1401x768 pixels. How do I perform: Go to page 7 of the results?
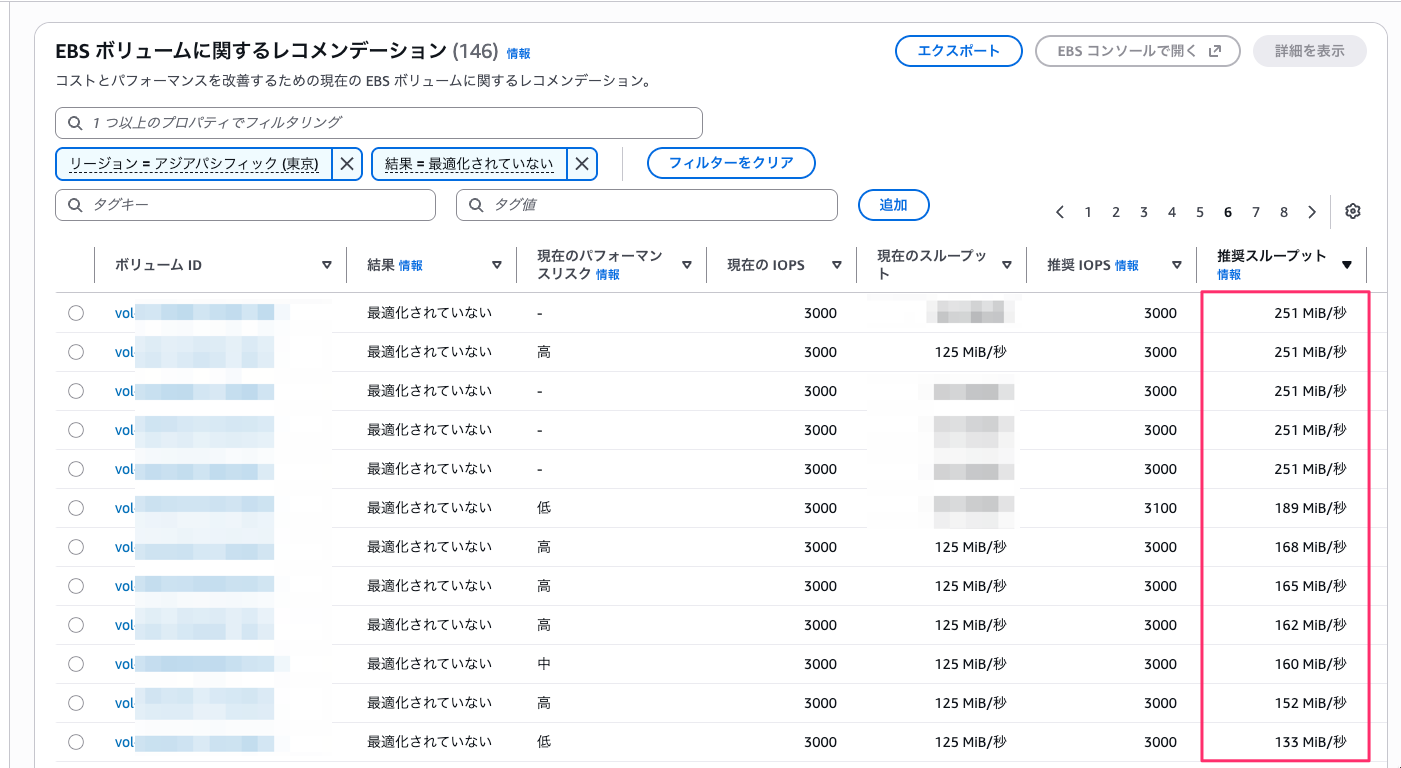click(x=1256, y=212)
